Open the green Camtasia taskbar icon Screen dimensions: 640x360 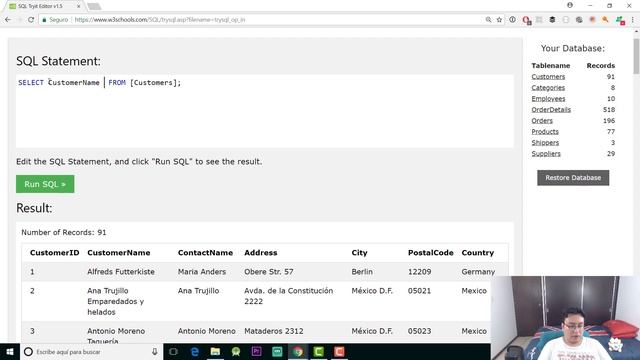319,351
